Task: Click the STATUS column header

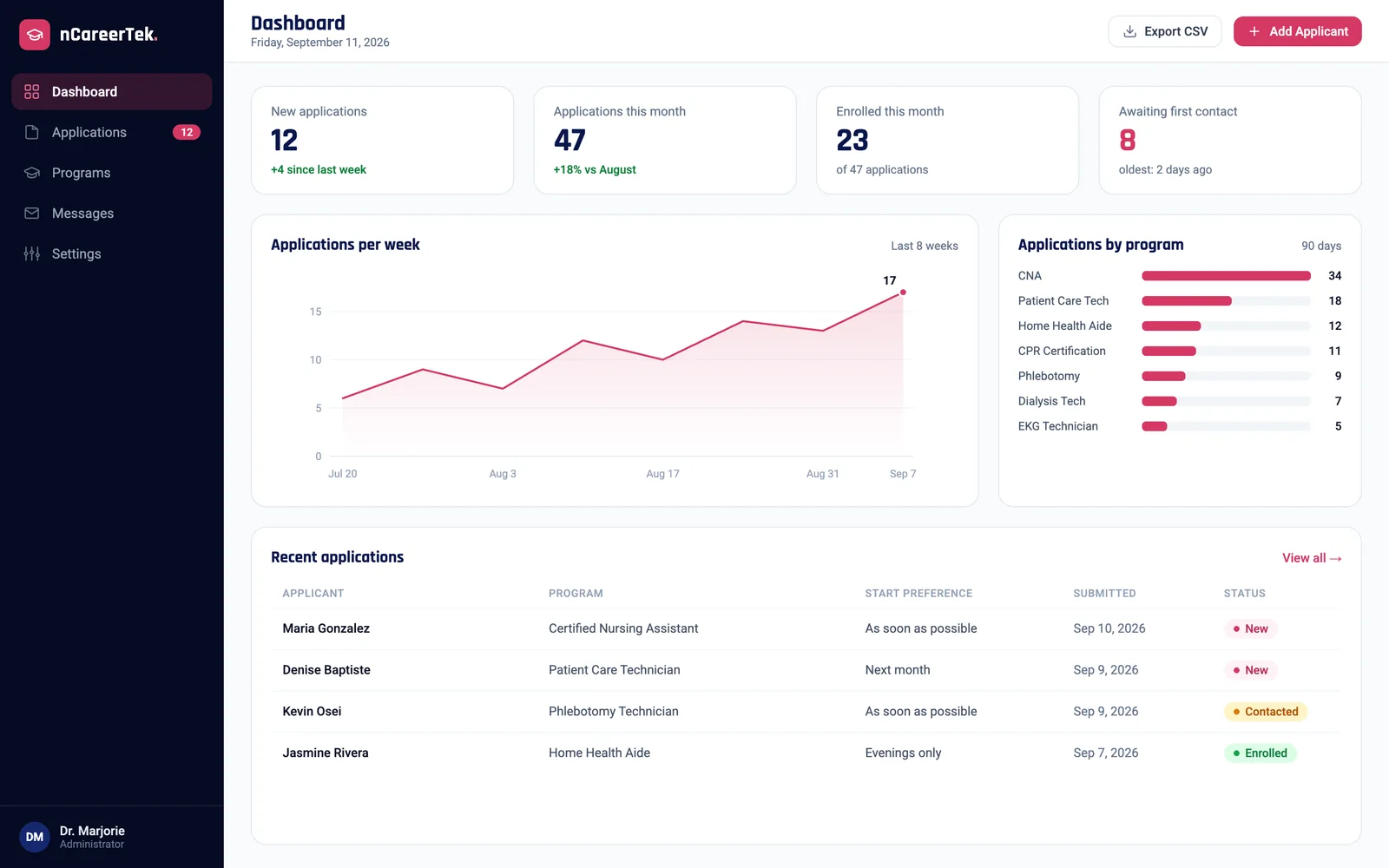Action: [x=1244, y=594]
